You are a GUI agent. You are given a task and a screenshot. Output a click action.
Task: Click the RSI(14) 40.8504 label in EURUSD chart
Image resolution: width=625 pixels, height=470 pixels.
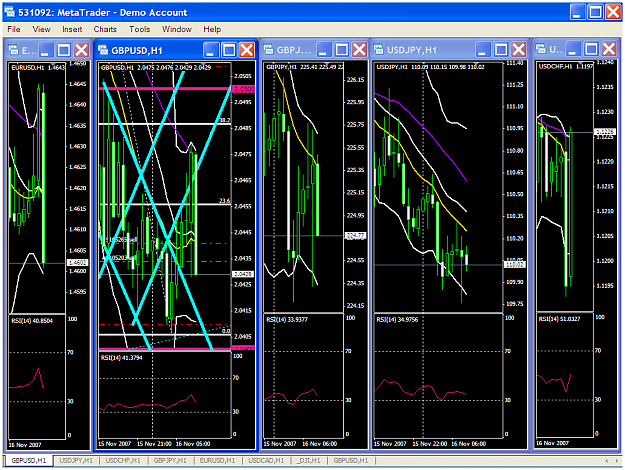point(32,321)
